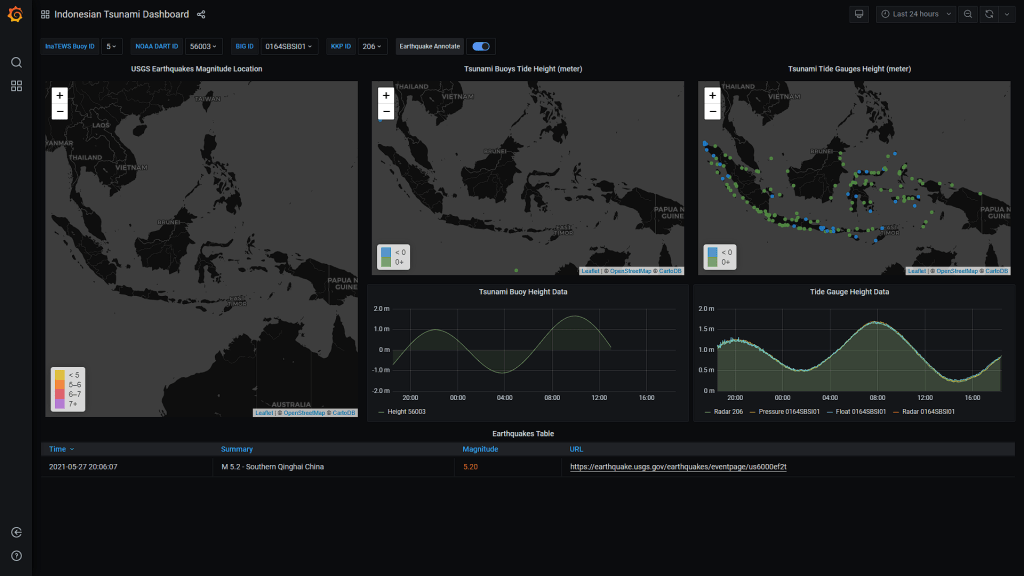Share the dashboard using share icon
This screenshot has height=576, width=1024.
[201, 14]
